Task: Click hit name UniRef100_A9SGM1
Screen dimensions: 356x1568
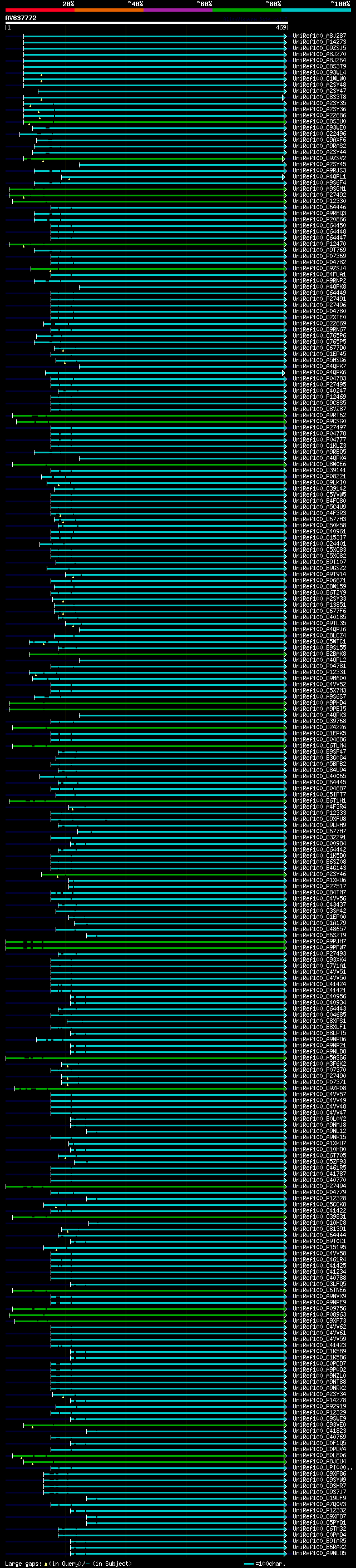Action: point(319,189)
